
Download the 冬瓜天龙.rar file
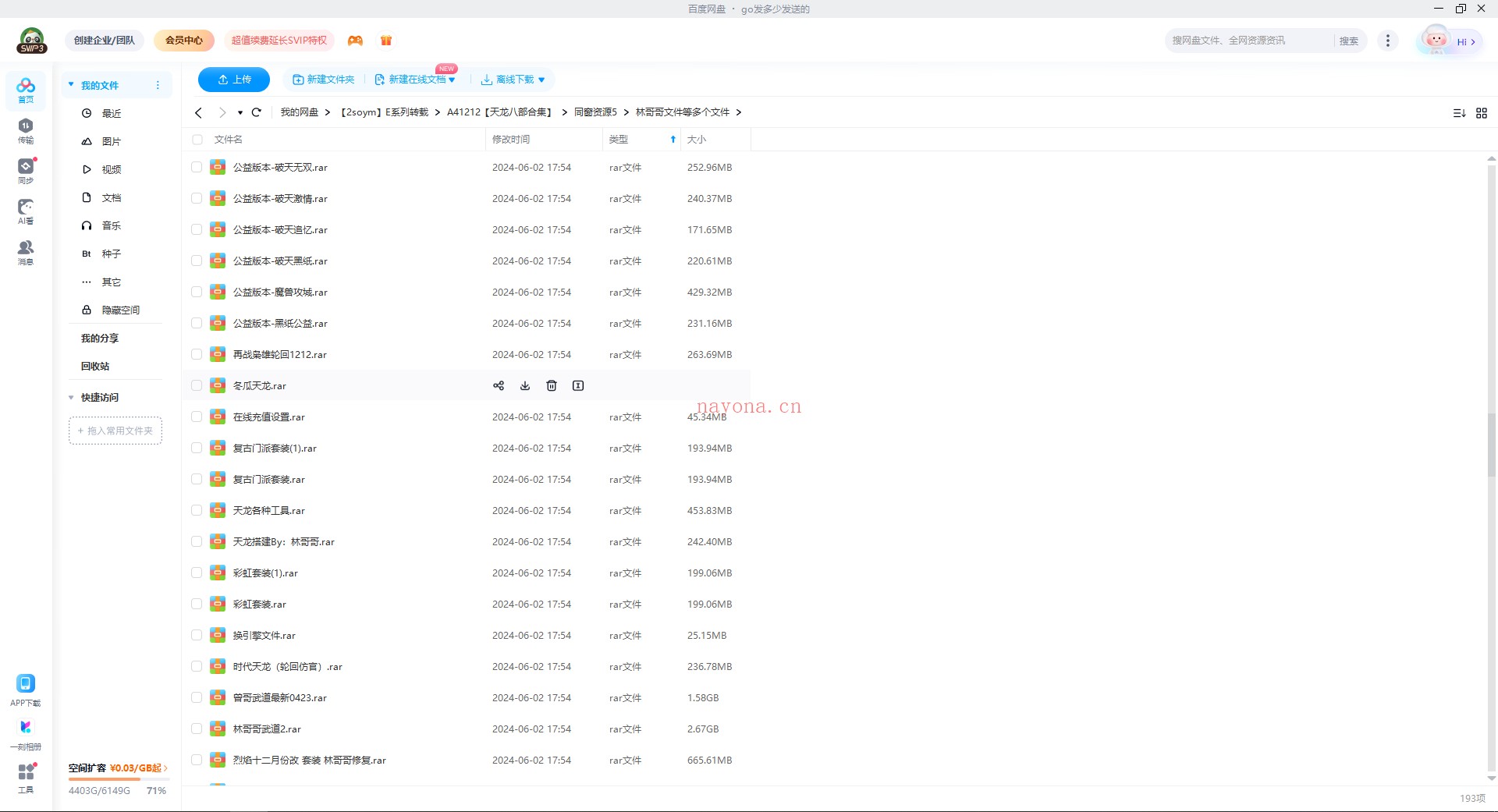(x=525, y=385)
